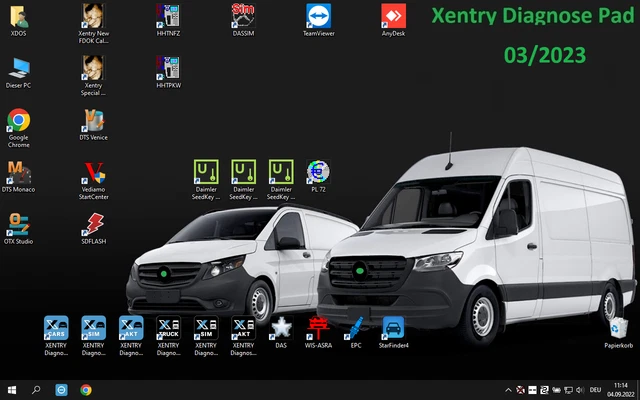
Task: Open the DAS star shortcut
Action: 281,332
